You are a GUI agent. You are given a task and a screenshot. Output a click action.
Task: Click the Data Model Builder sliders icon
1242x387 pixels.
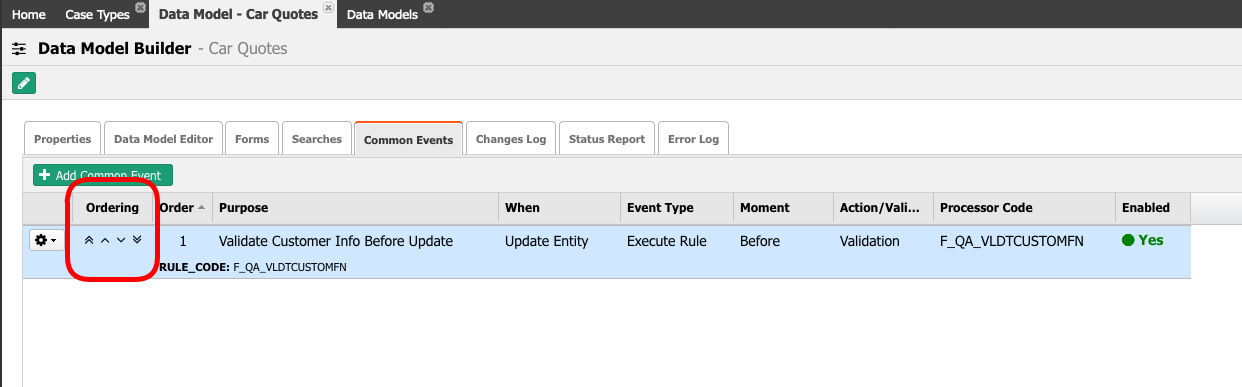click(x=19, y=48)
